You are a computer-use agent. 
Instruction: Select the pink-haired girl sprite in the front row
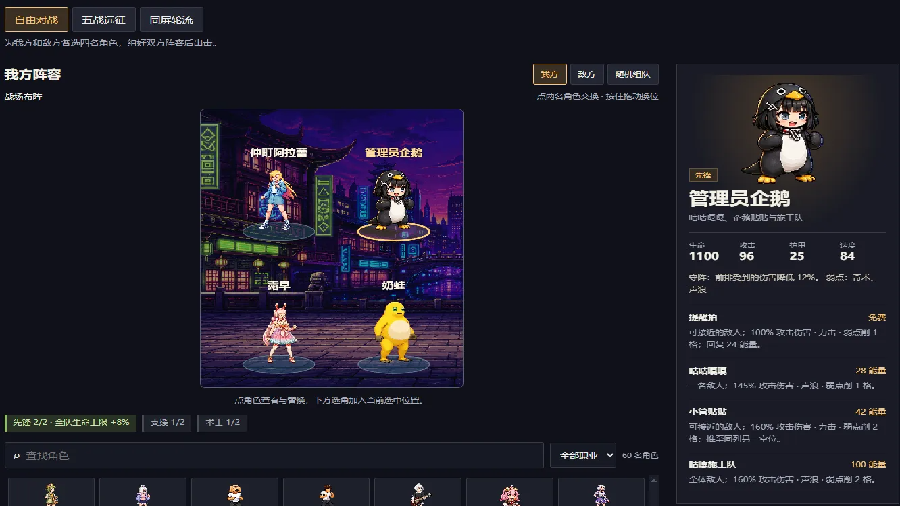(x=279, y=333)
